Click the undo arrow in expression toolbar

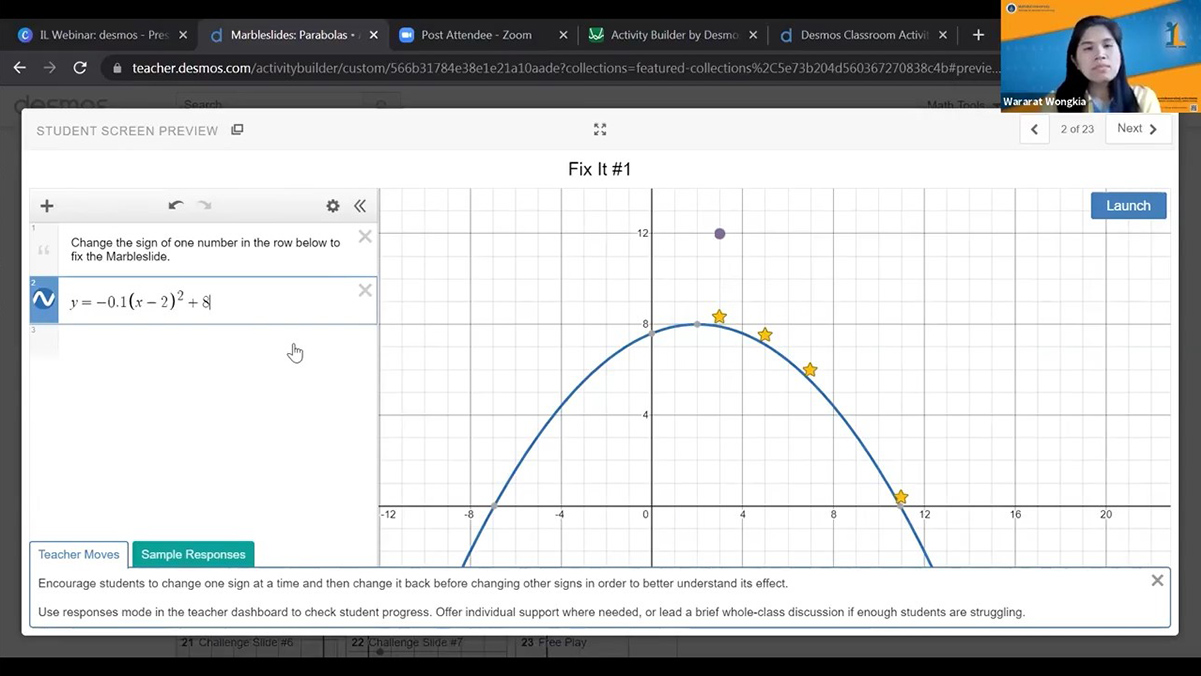pyautogui.click(x=176, y=206)
